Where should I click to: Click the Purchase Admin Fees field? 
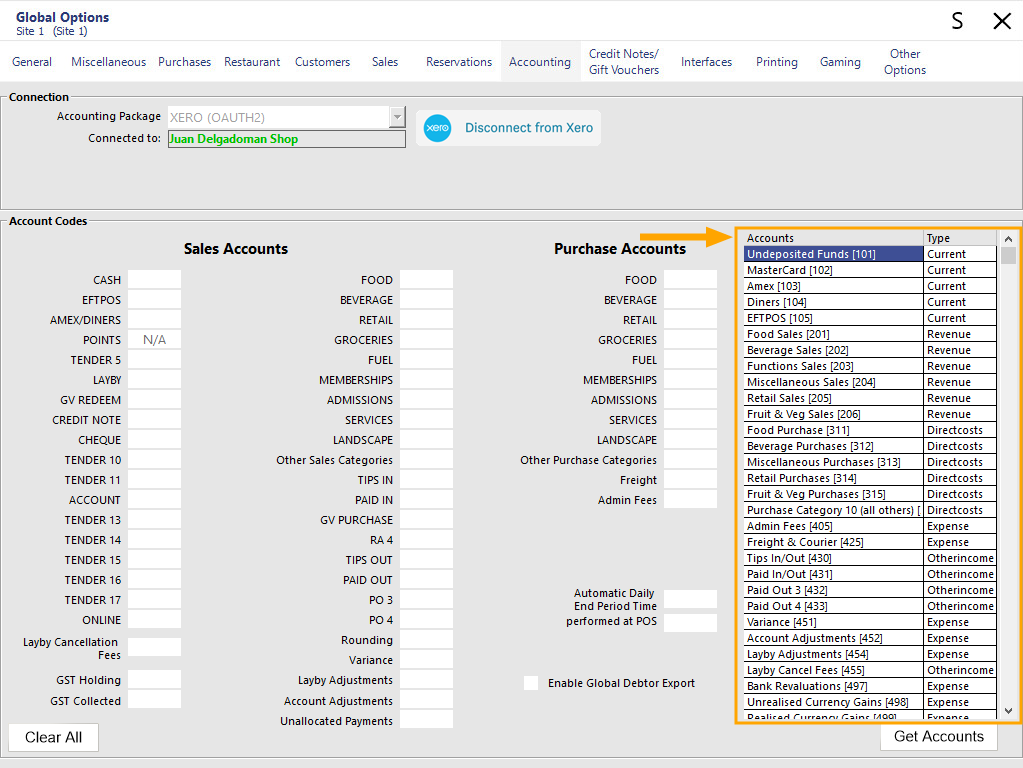tap(690, 500)
